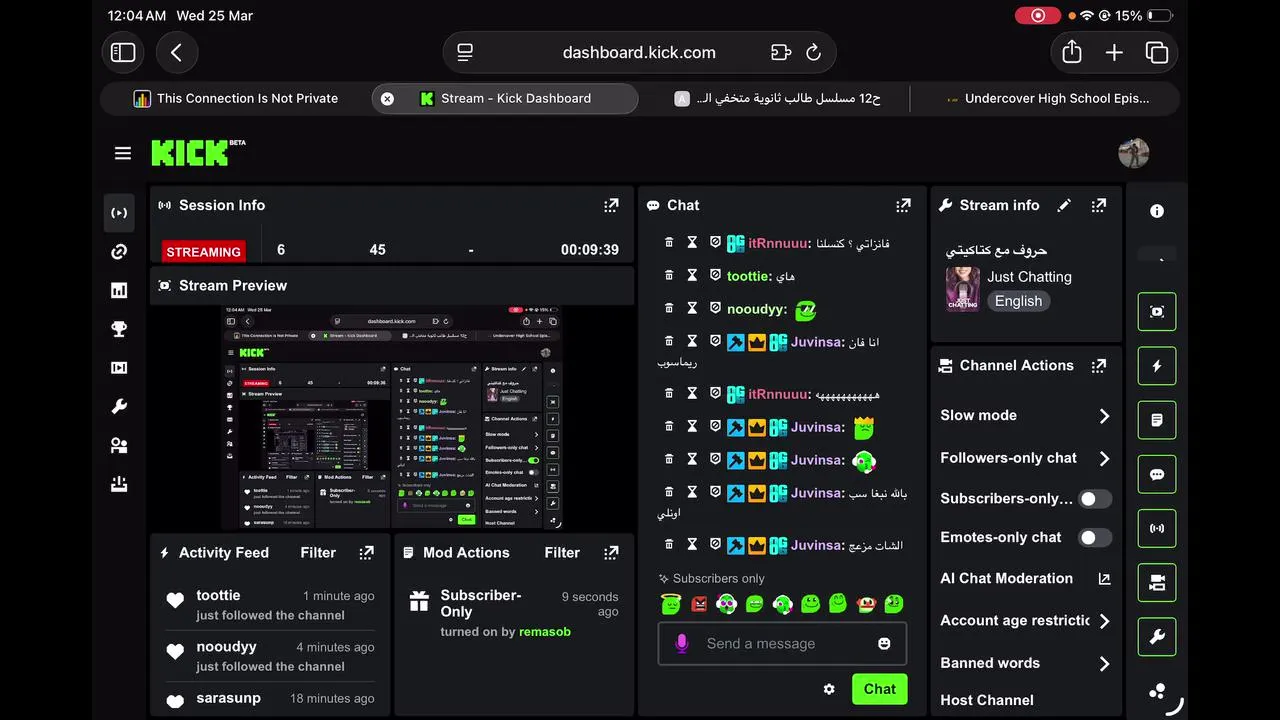Toggle the Safari sidebar
This screenshot has height=720, width=1280.
pos(123,52)
